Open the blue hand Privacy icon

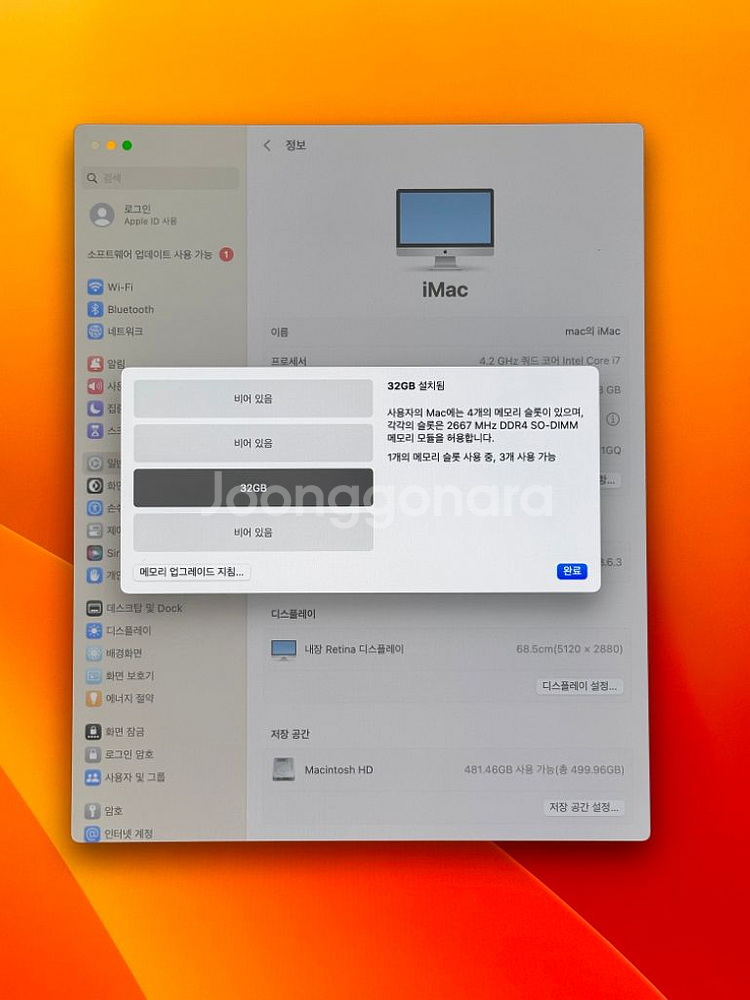[x=95, y=575]
